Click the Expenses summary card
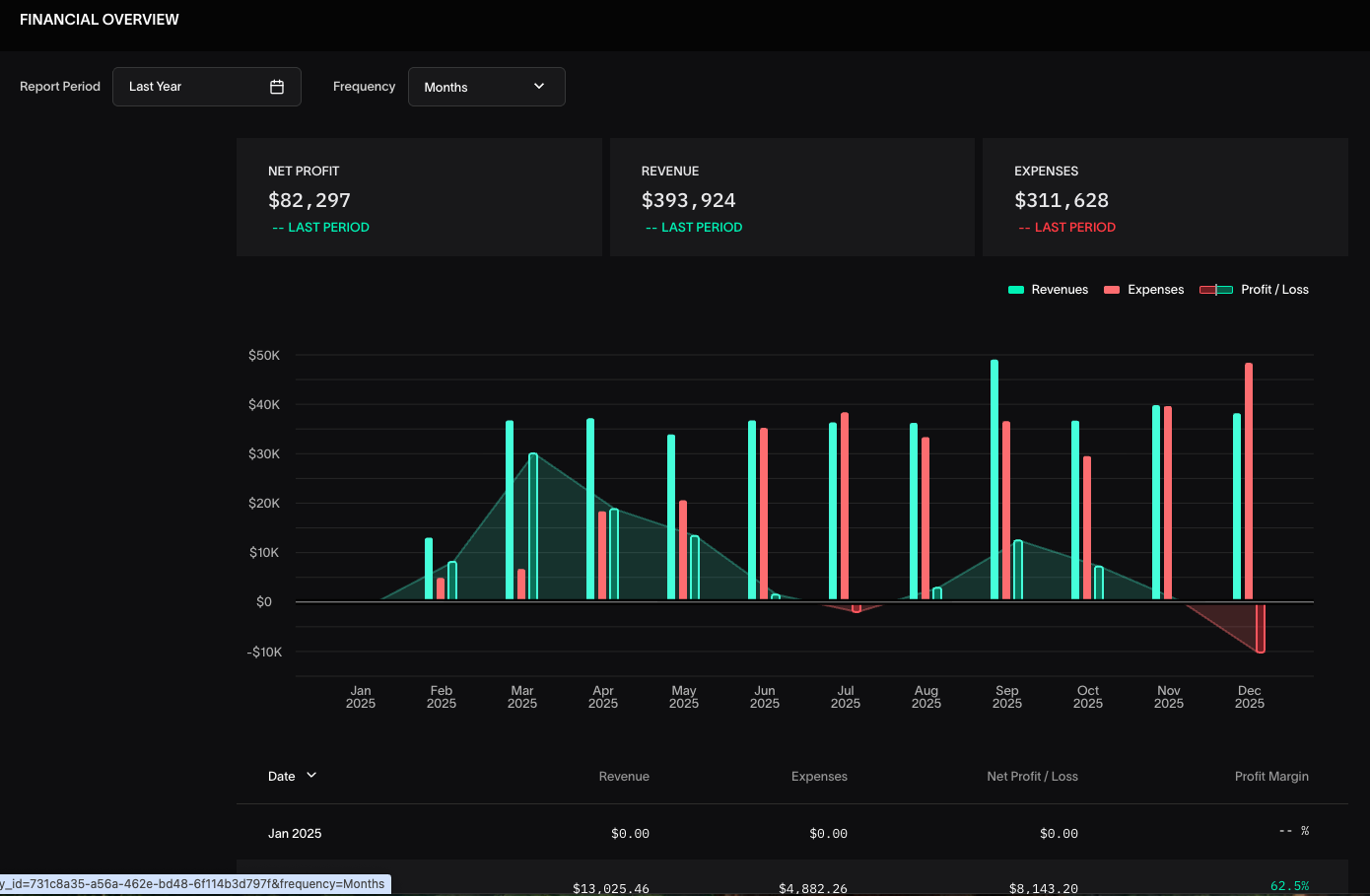The image size is (1370, 896). point(1165,197)
